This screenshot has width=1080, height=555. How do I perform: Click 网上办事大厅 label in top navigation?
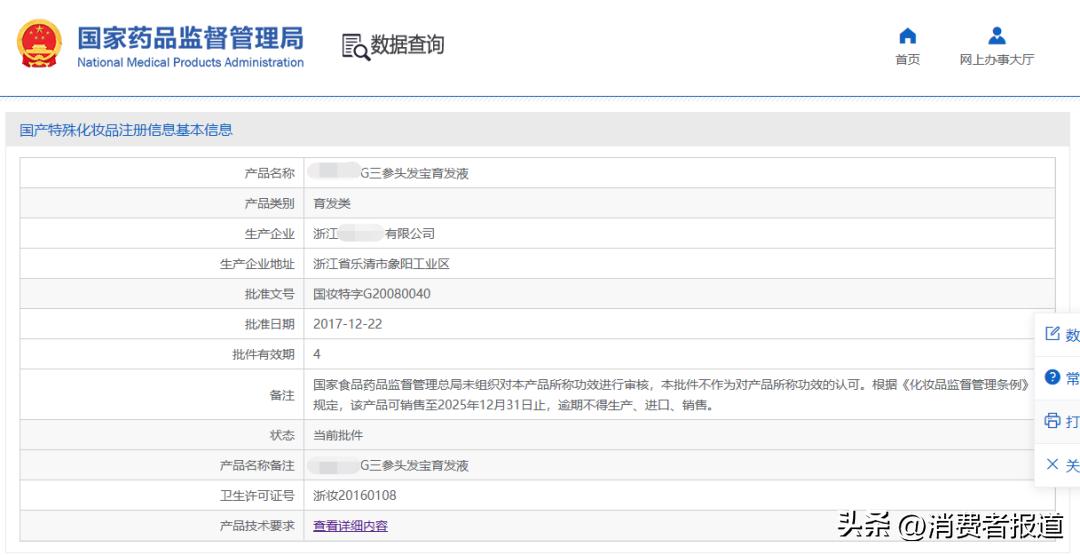997,60
